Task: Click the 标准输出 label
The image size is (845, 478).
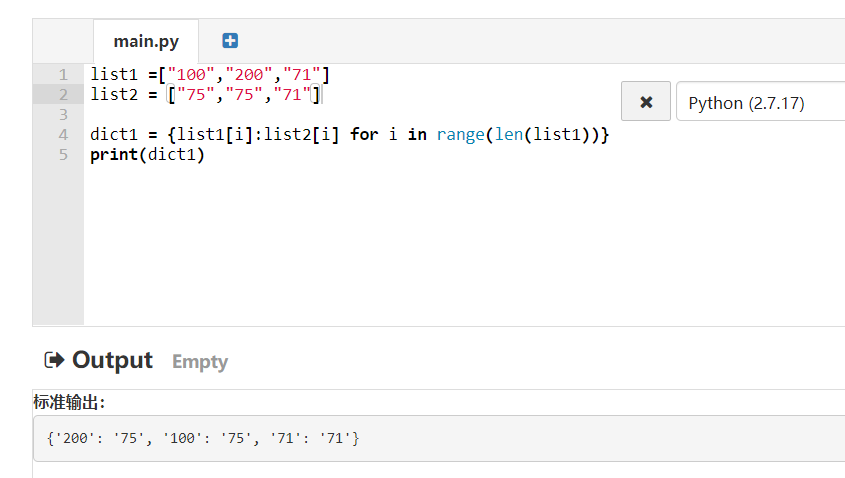Action: 68,402
